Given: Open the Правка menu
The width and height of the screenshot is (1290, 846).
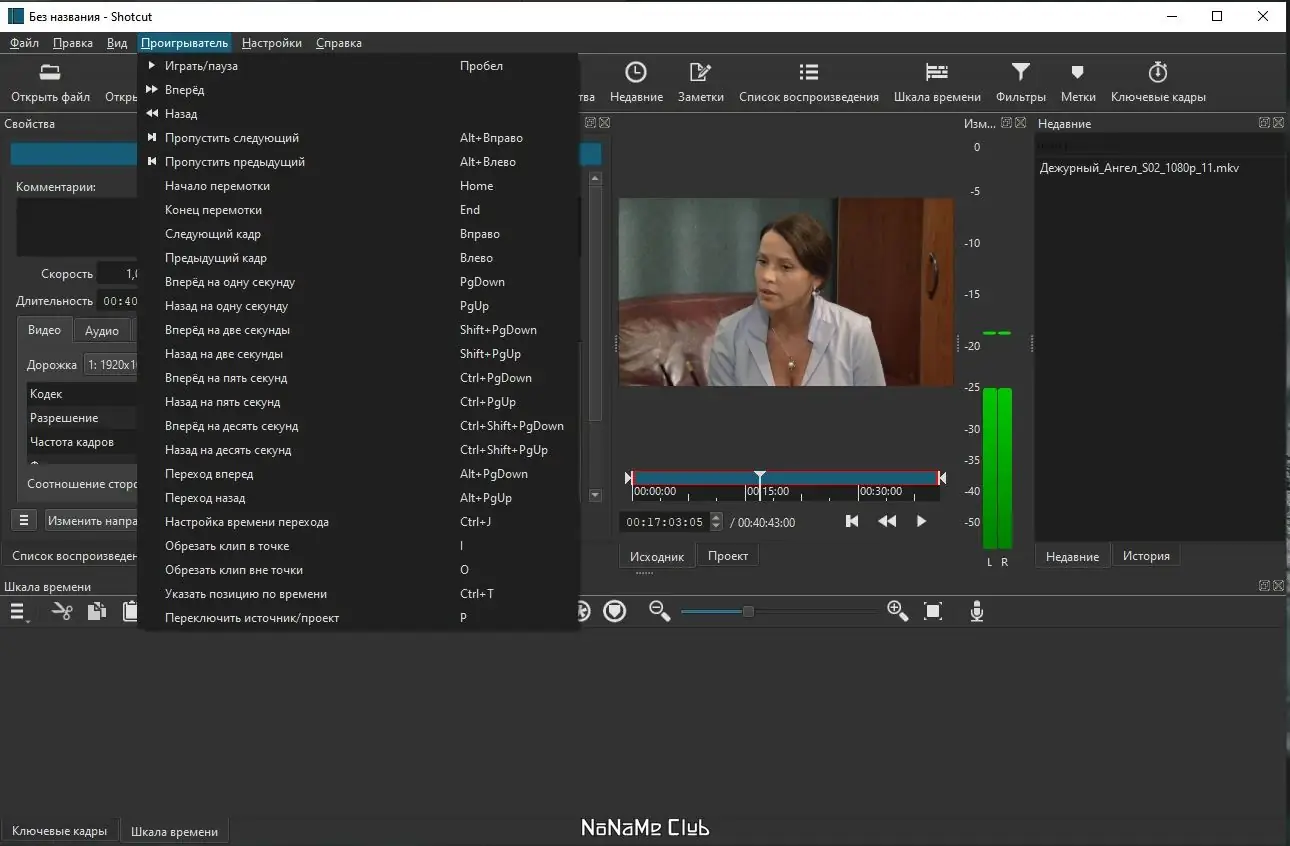Looking at the screenshot, I should point(73,43).
